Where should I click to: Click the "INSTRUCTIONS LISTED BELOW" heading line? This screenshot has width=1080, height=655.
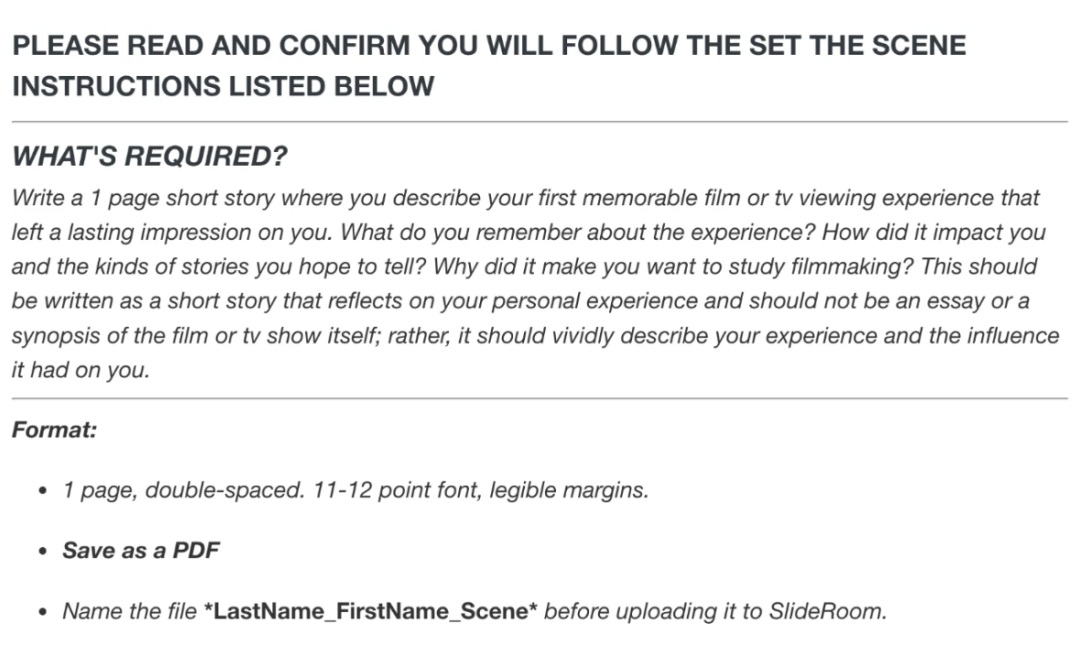pyautogui.click(x=223, y=86)
